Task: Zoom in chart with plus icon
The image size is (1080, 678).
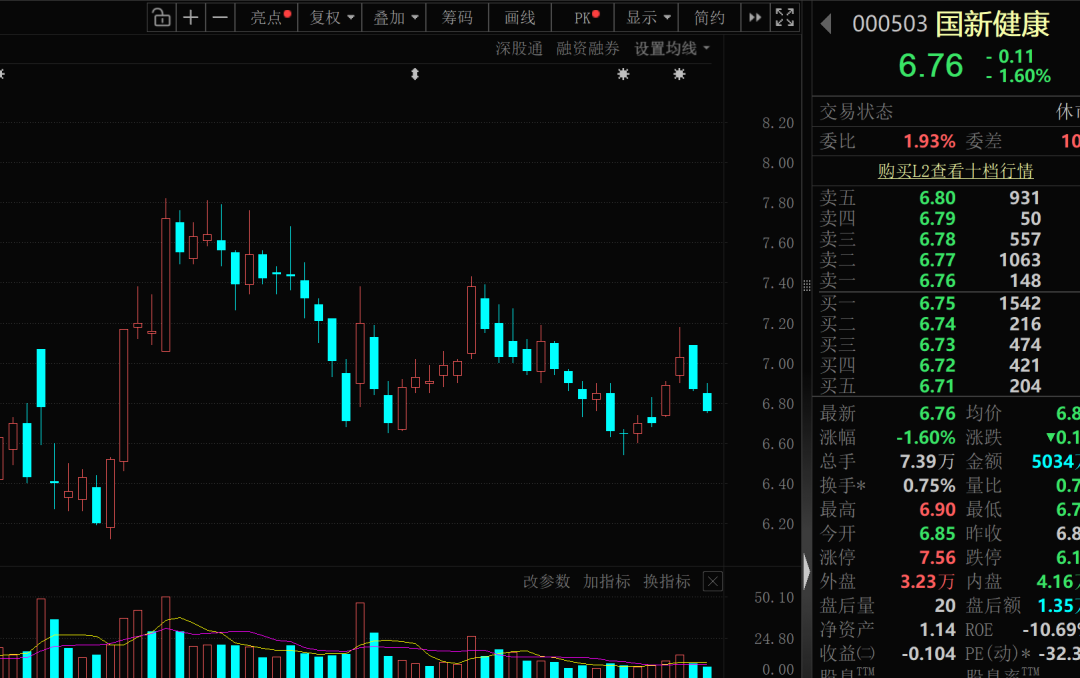Action: pyautogui.click(x=191, y=17)
